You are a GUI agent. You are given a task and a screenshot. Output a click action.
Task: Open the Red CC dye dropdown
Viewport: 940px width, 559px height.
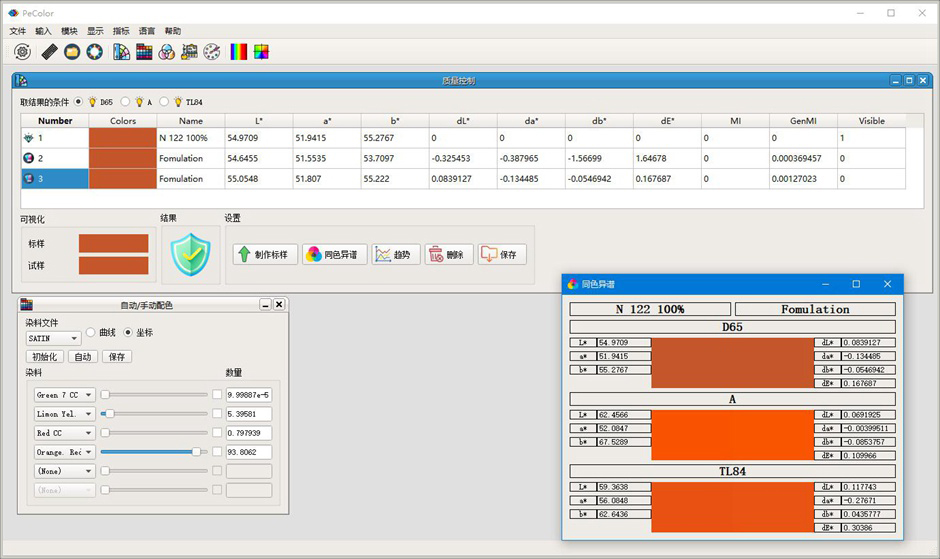click(x=63, y=433)
